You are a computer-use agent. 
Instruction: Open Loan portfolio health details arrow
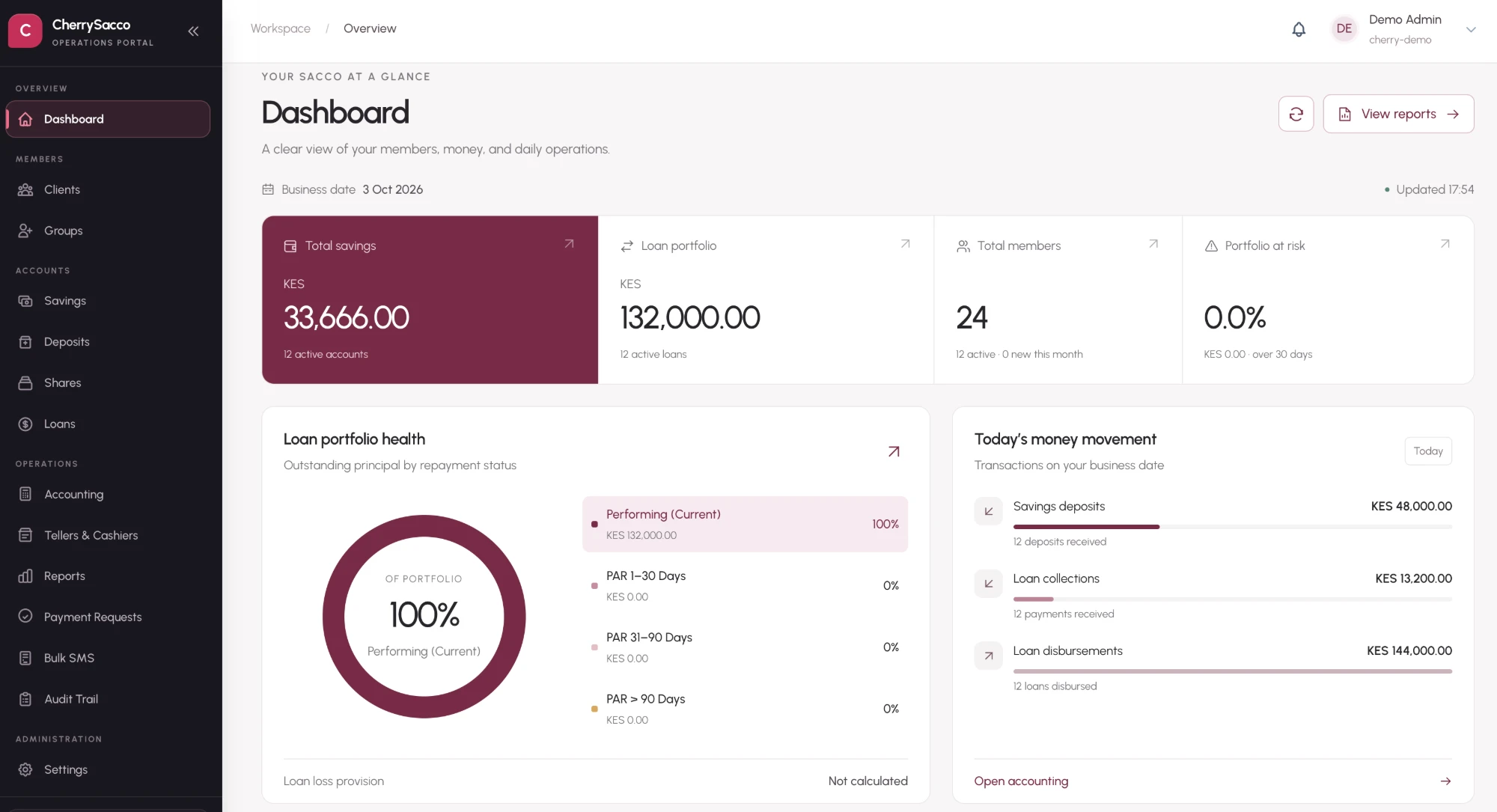[894, 451]
